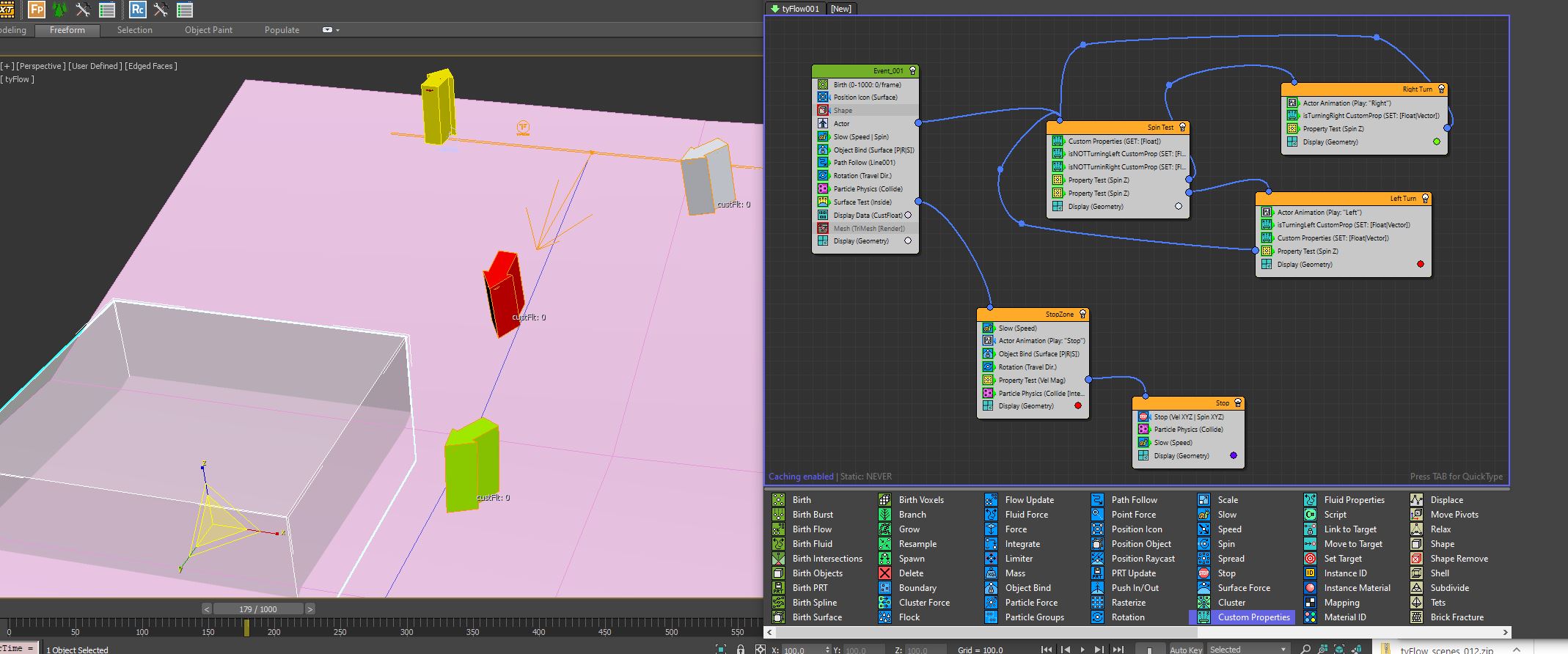The height and width of the screenshot is (654, 1568).
Task: Open the Object Paint ribbon tab
Action: (x=208, y=30)
